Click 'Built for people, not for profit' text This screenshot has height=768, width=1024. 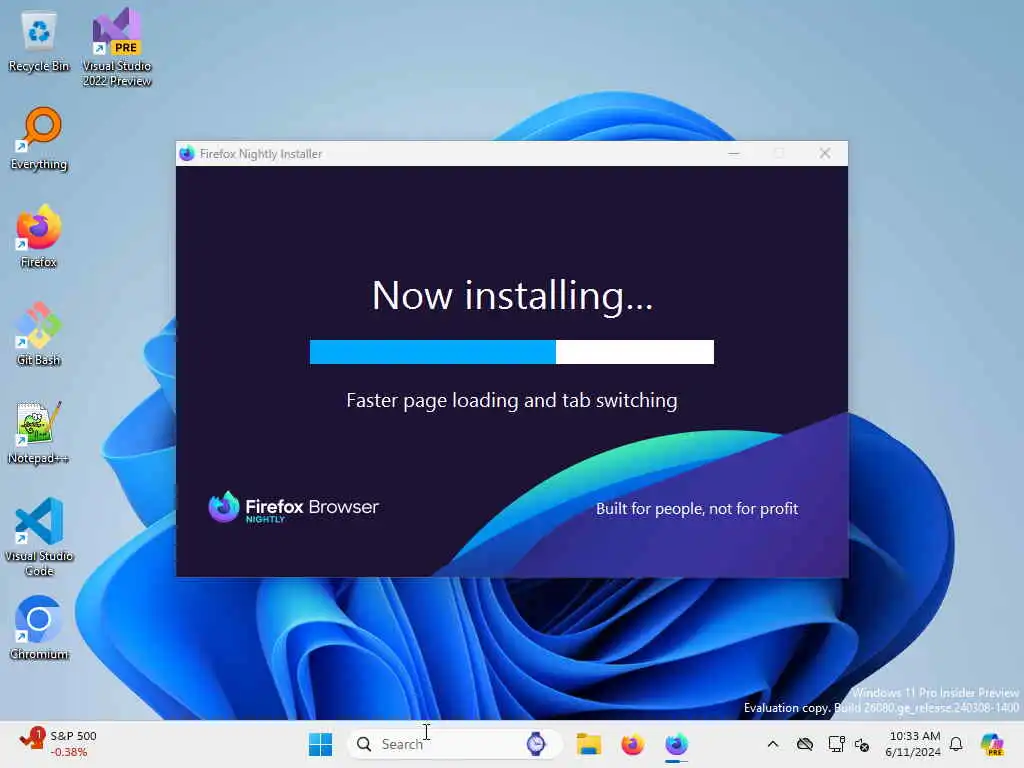(697, 509)
